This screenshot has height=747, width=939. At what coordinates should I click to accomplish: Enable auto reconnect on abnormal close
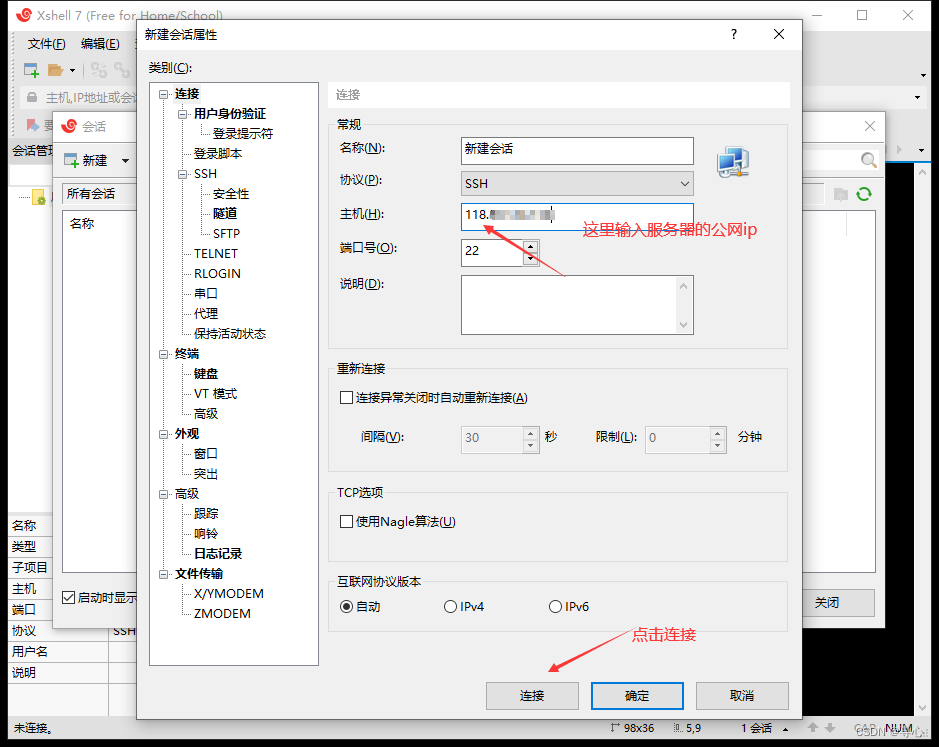pyautogui.click(x=346, y=397)
